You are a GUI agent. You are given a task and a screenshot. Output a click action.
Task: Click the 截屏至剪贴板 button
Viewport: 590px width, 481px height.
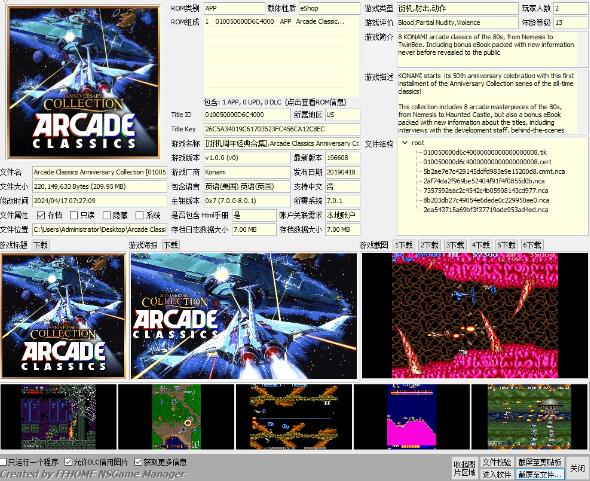(x=540, y=462)
